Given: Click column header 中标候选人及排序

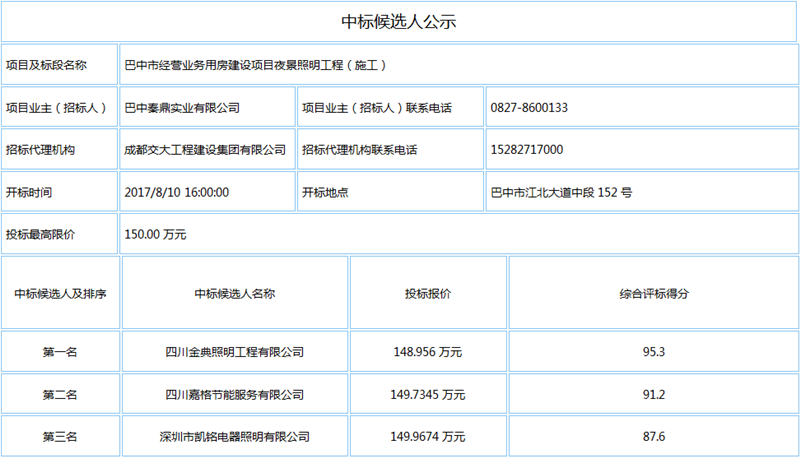Looking at the screenshot, I should click(x=60, y=293).
